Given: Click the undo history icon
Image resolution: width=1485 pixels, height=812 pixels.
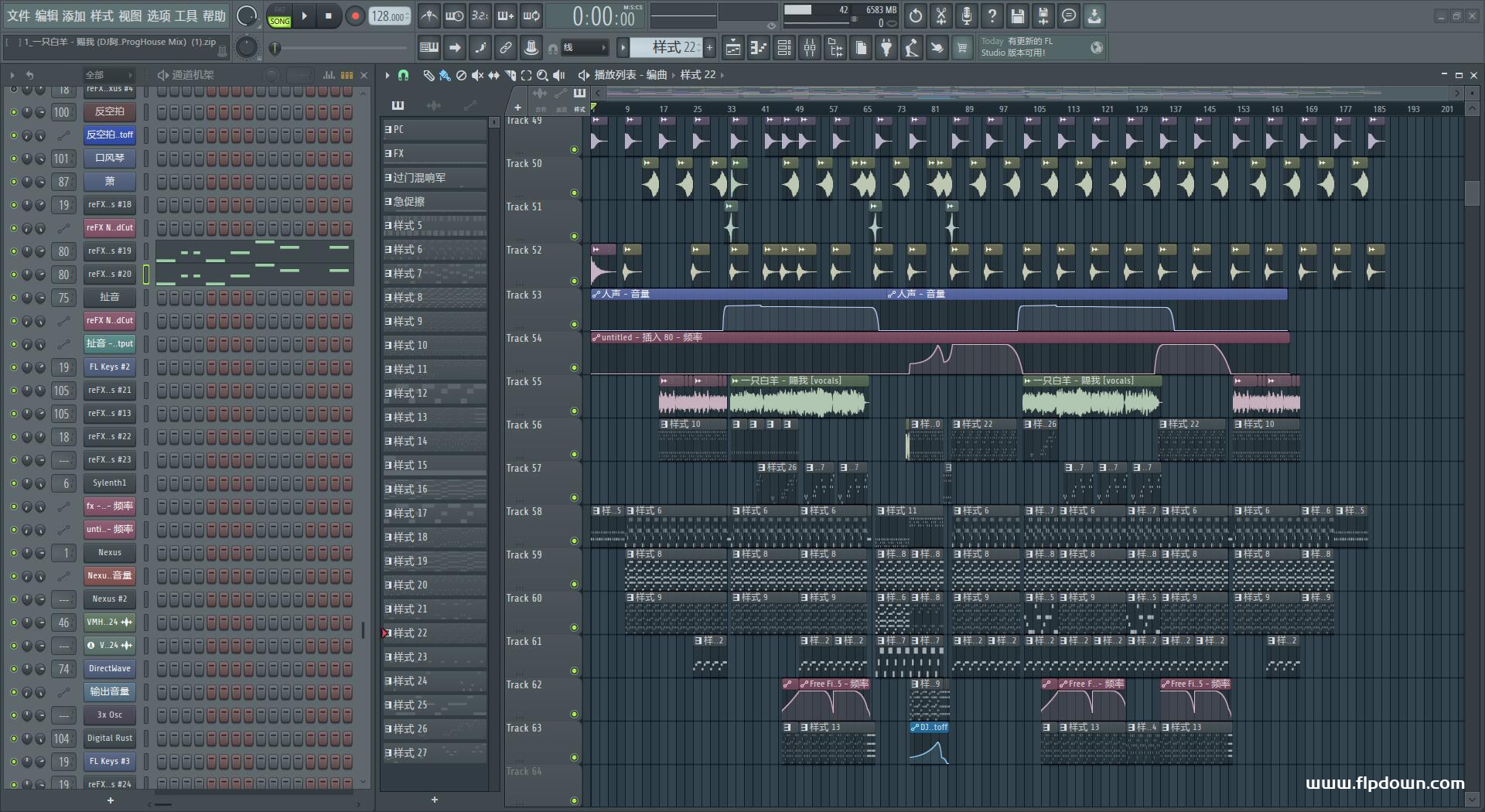Looking at the screenshot, I should tap(916, 15).
